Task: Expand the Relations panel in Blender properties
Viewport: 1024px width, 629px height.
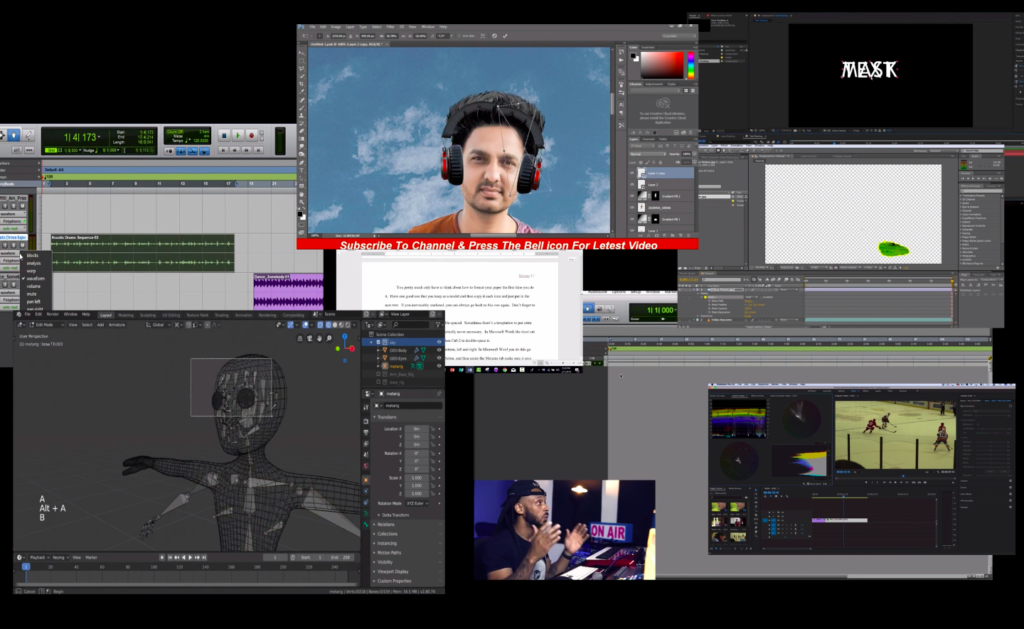Action: pyautogui.click(x=386, y=523)
